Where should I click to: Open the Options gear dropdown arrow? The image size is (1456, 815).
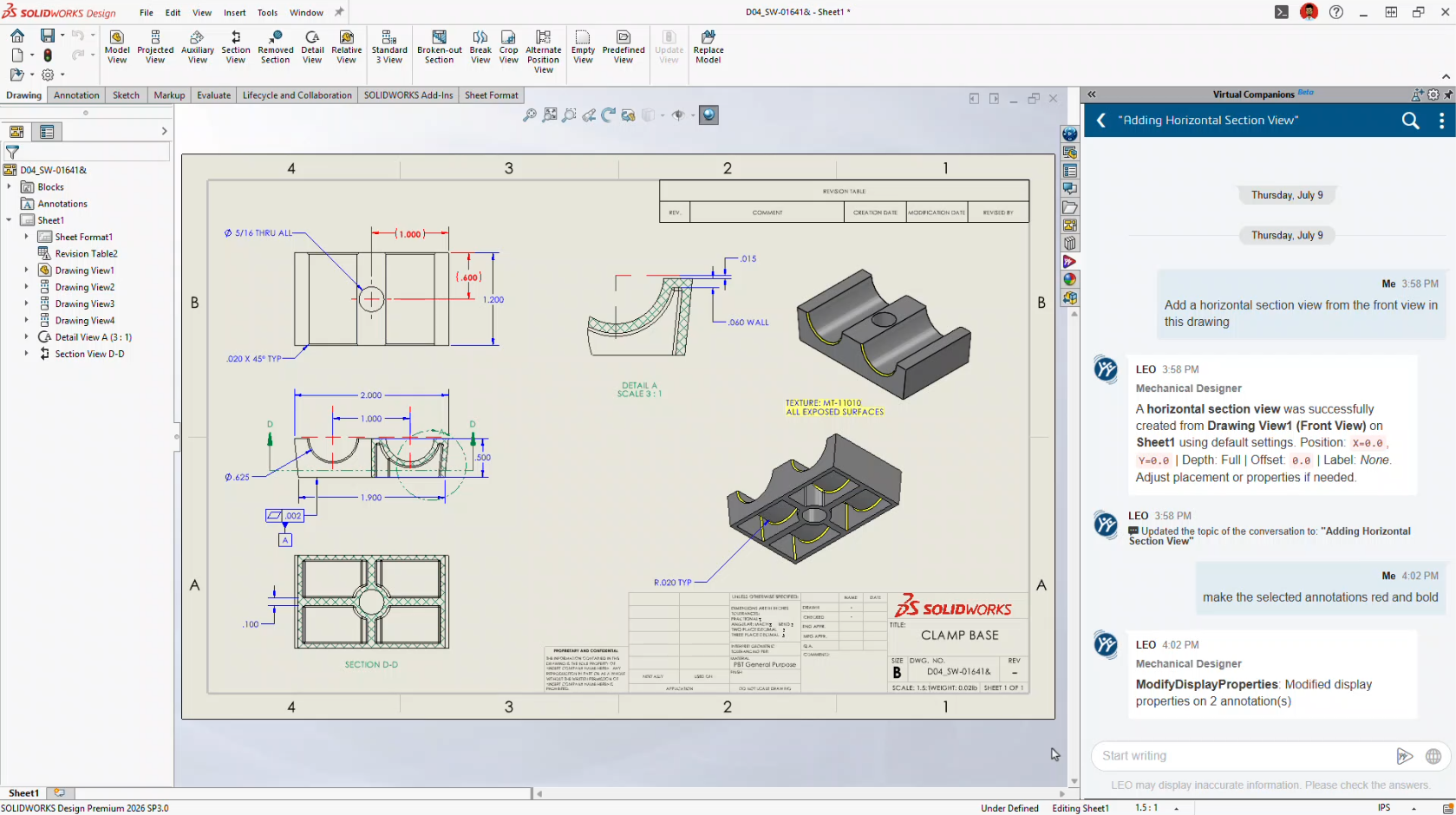tap(62, 75)
